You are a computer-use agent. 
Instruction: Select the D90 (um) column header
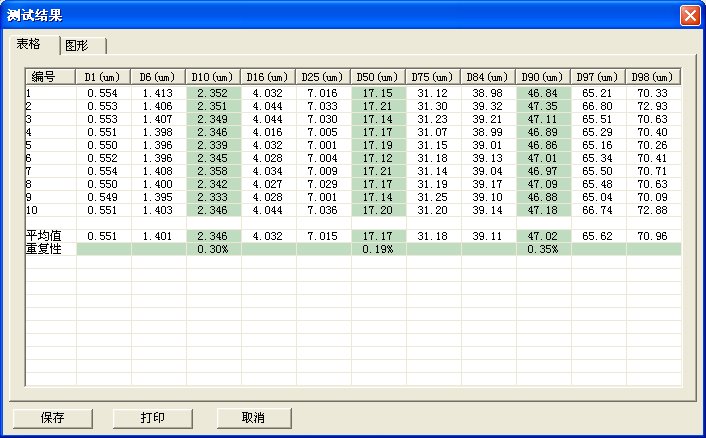(543, 76)
